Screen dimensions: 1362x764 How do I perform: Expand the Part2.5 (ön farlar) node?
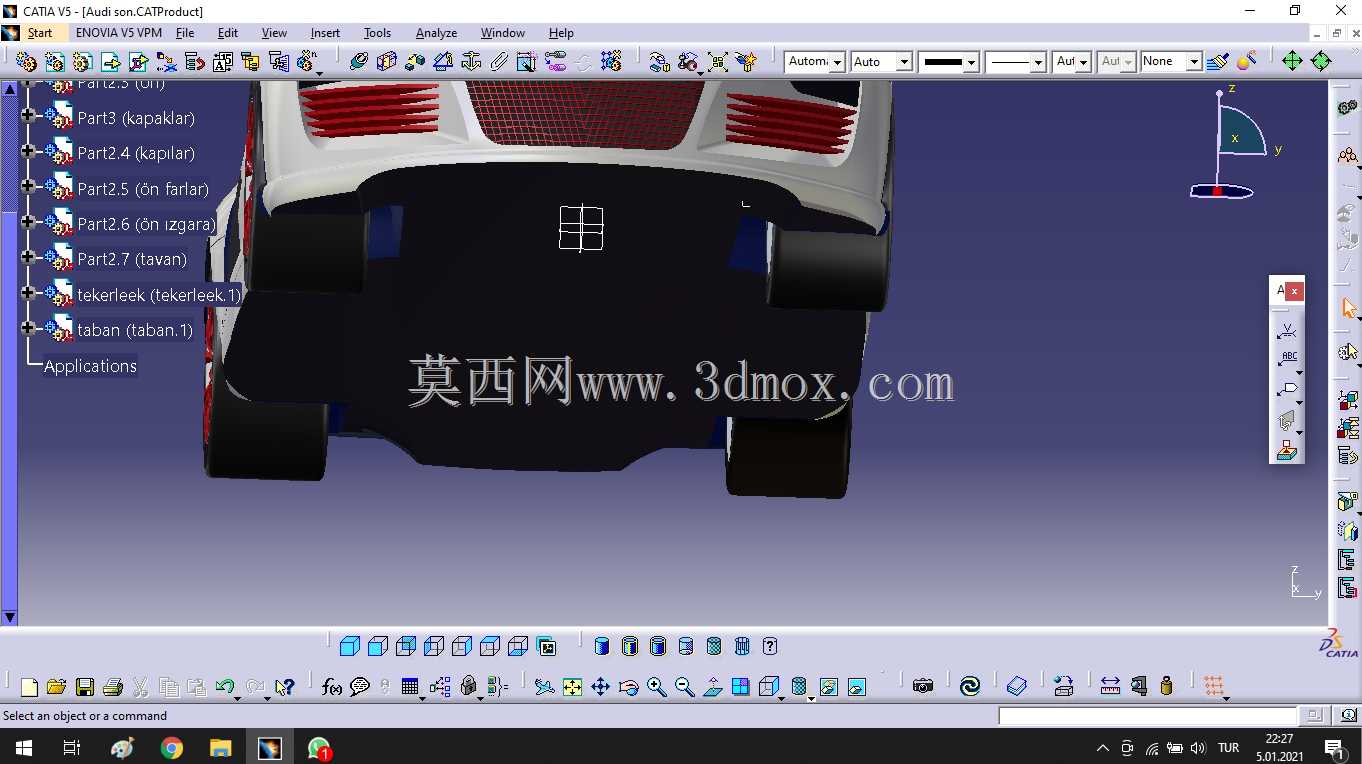tap(27, 187)
